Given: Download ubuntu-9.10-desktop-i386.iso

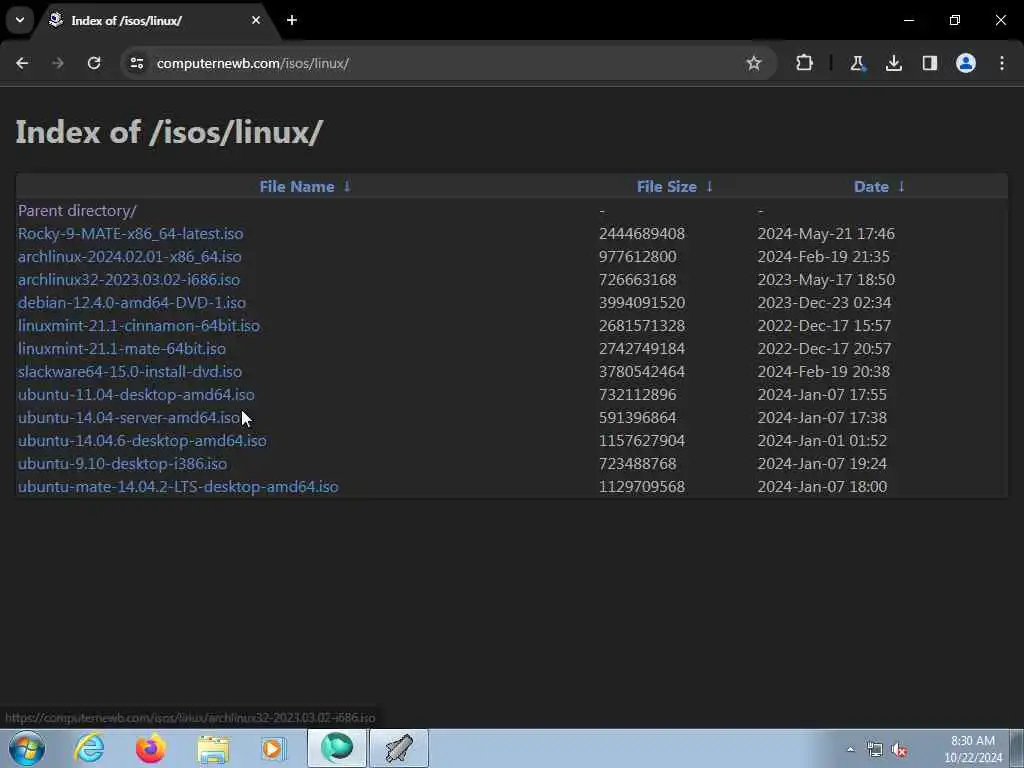Looking at the screenshot, I should tap(122, 464).
